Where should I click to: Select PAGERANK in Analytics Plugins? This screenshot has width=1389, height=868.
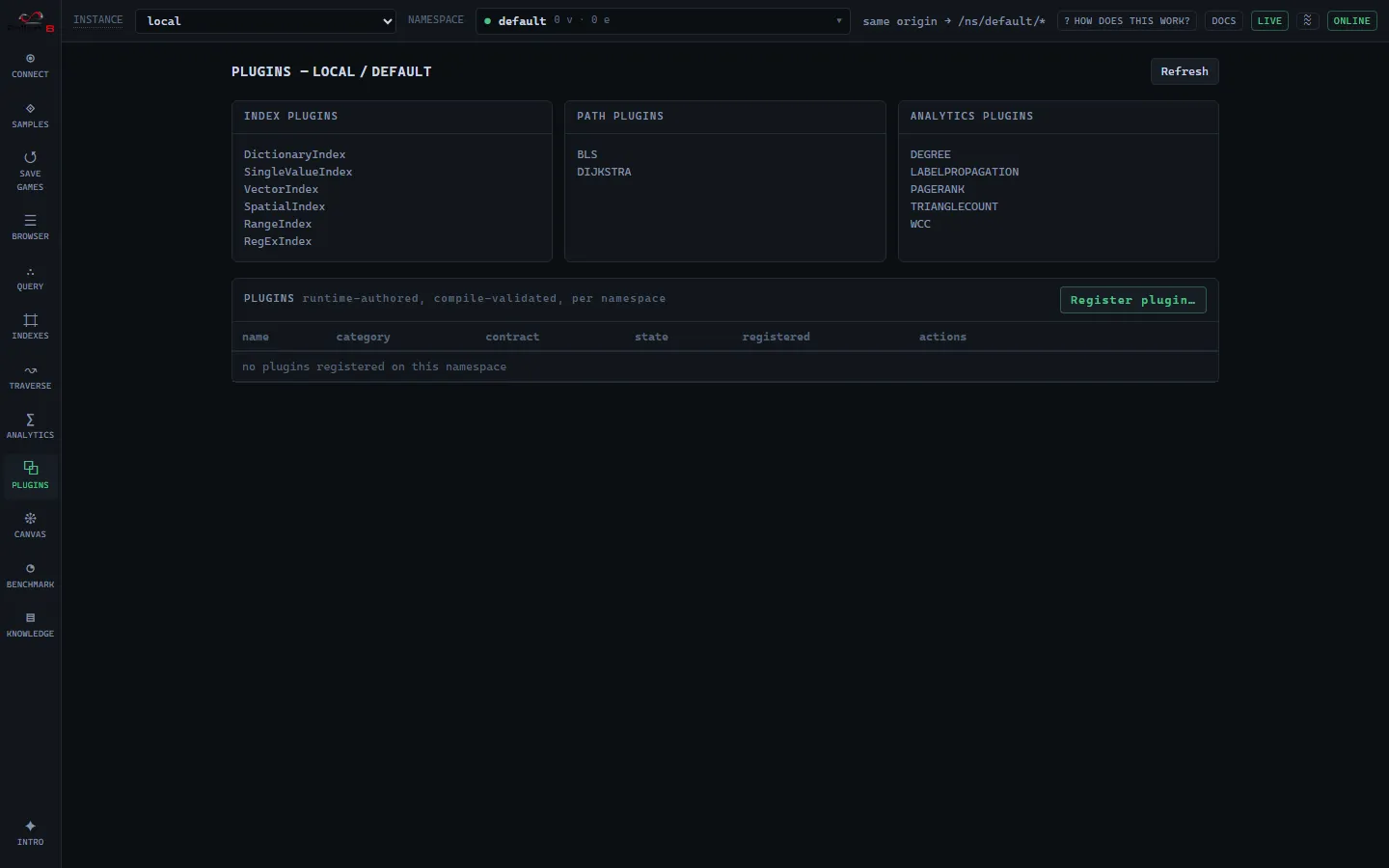tap(938, 189)
